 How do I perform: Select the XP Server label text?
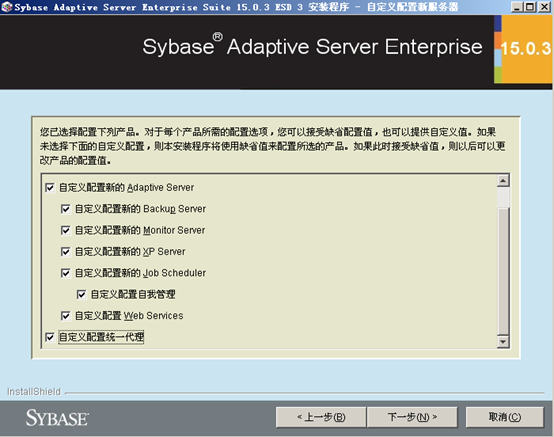pos(130,252)
